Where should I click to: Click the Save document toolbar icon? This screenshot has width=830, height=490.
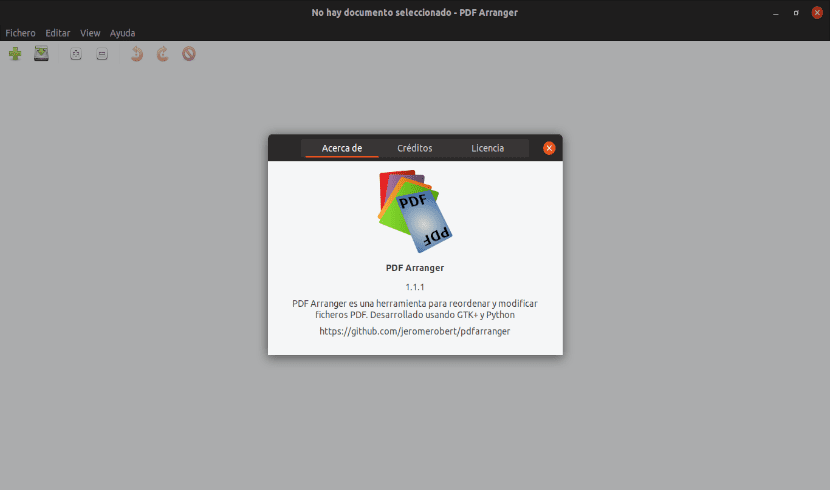[41, 53]
